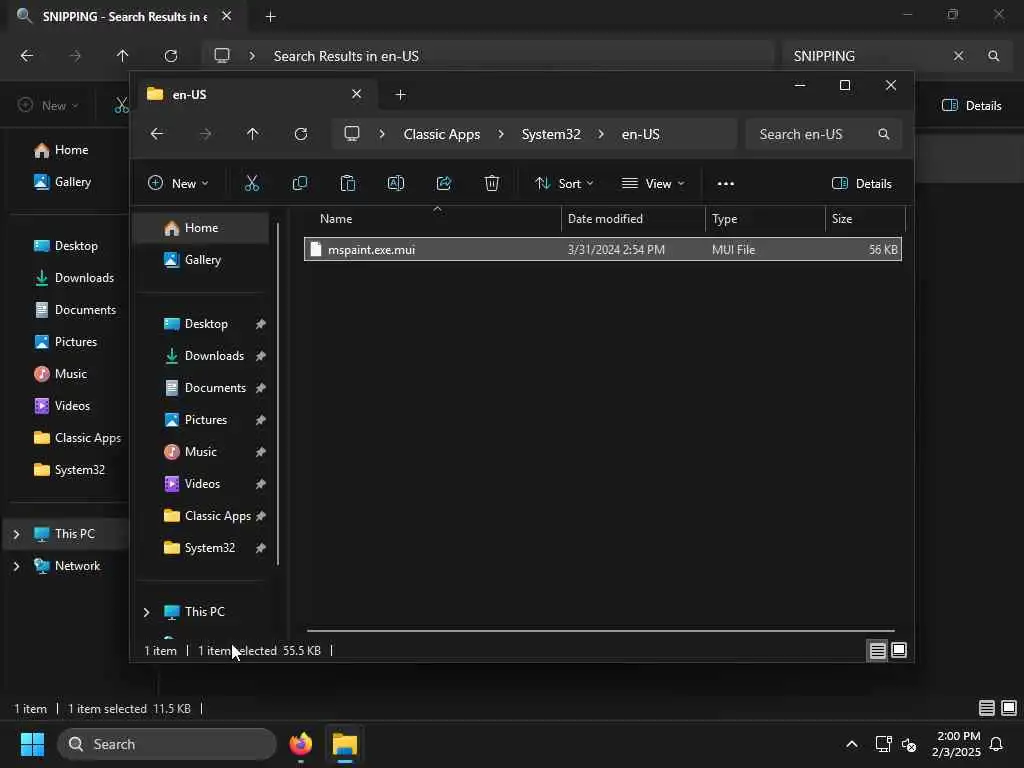
Task: Click the System32 breadcrumb
Action: pyautogui.click(x=551, y=134)
